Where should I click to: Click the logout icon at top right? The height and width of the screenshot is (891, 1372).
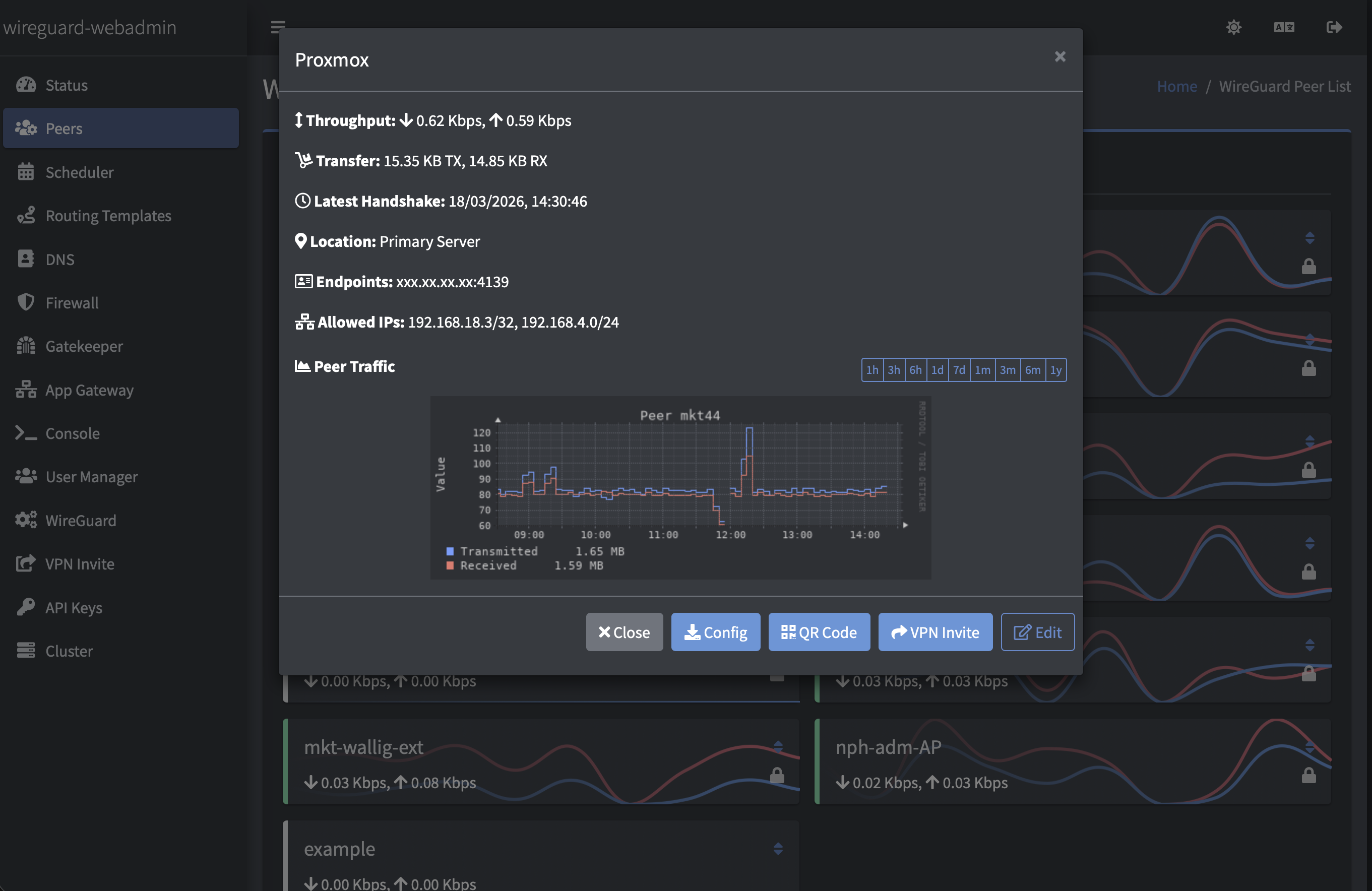(1334, 27)
